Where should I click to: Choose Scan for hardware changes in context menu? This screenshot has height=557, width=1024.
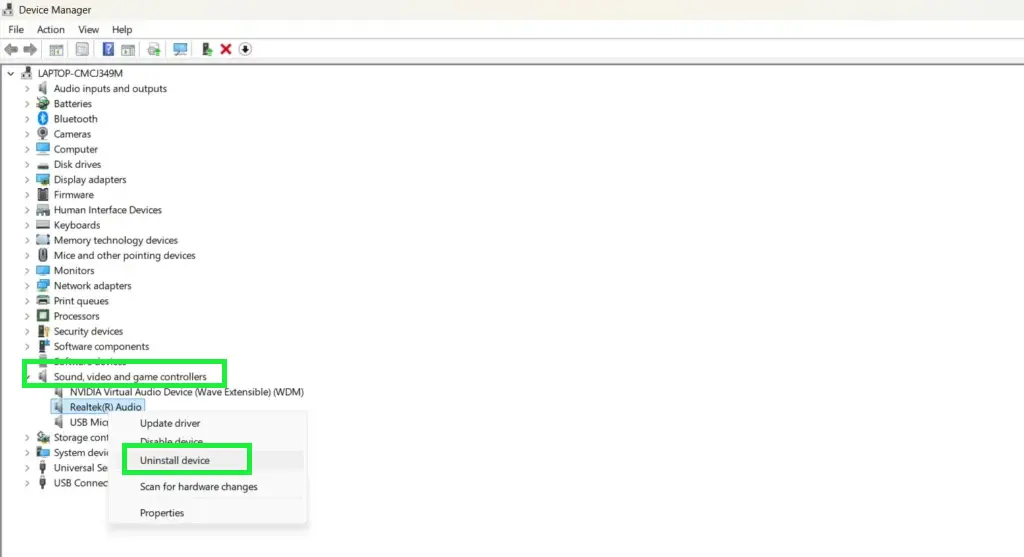[199, 486]
